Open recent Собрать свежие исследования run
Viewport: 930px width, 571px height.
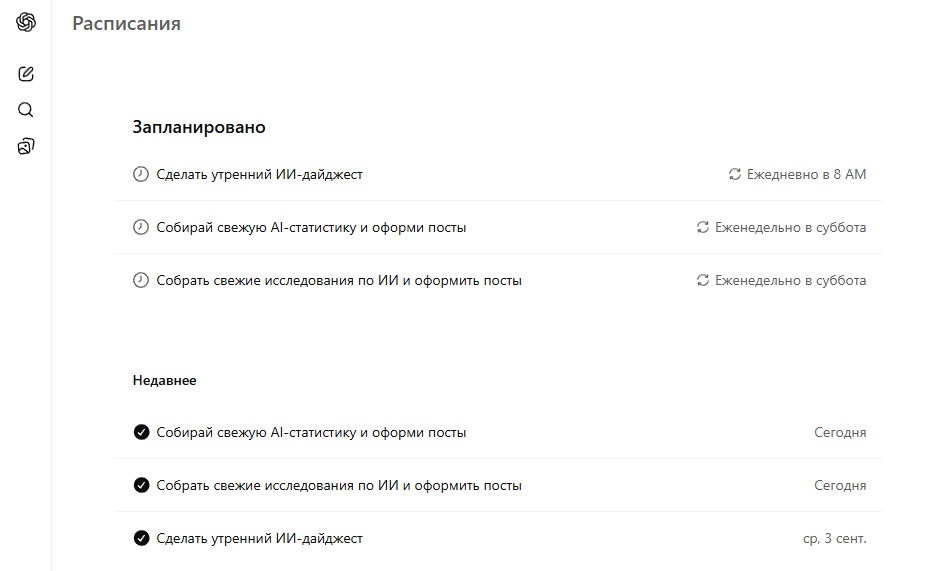(x=339, y=485)
